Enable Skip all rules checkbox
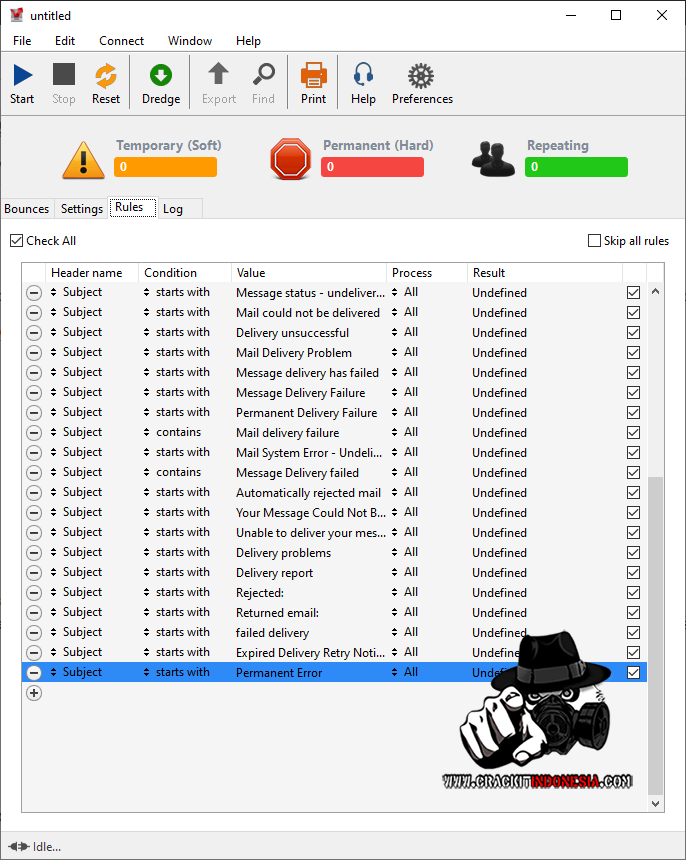 click(x=595, y=241)
